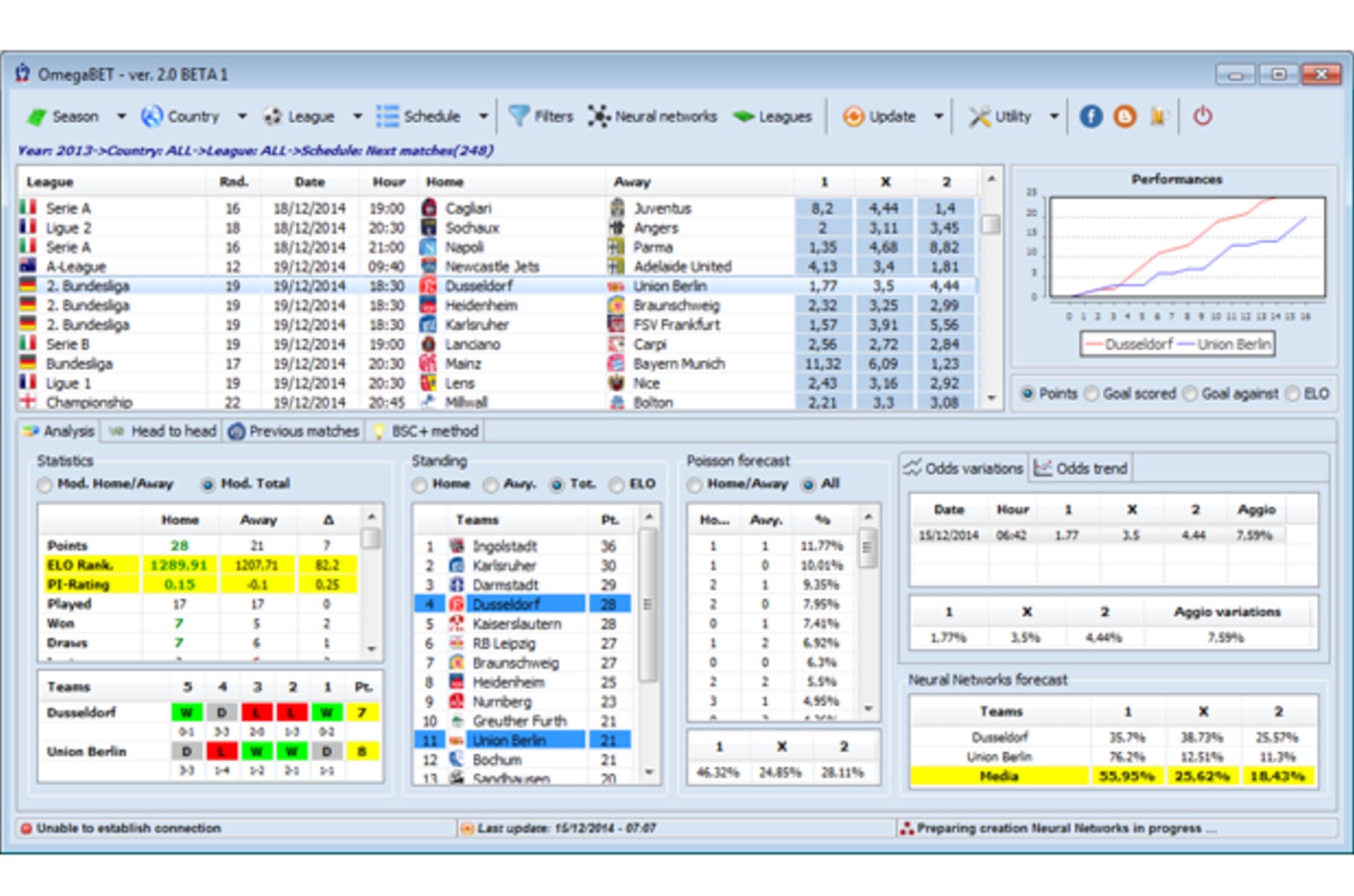Click the Bayern Munich team crest
The image size is (1354, 896).
(616, 363)
